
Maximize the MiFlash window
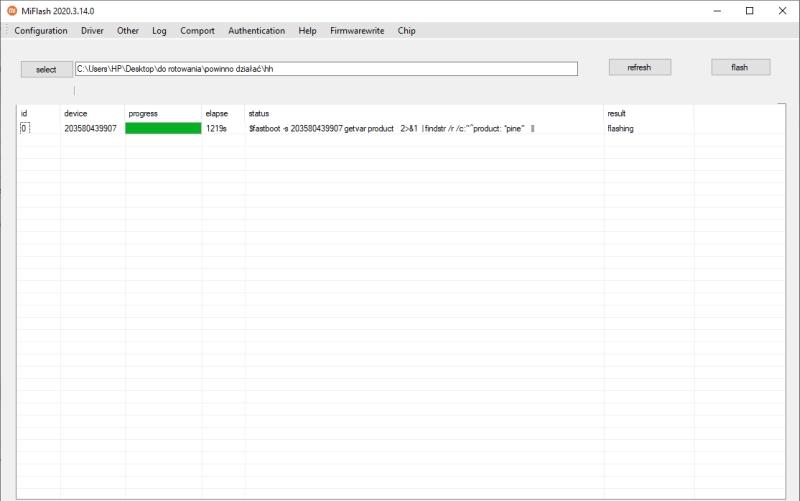749,11
